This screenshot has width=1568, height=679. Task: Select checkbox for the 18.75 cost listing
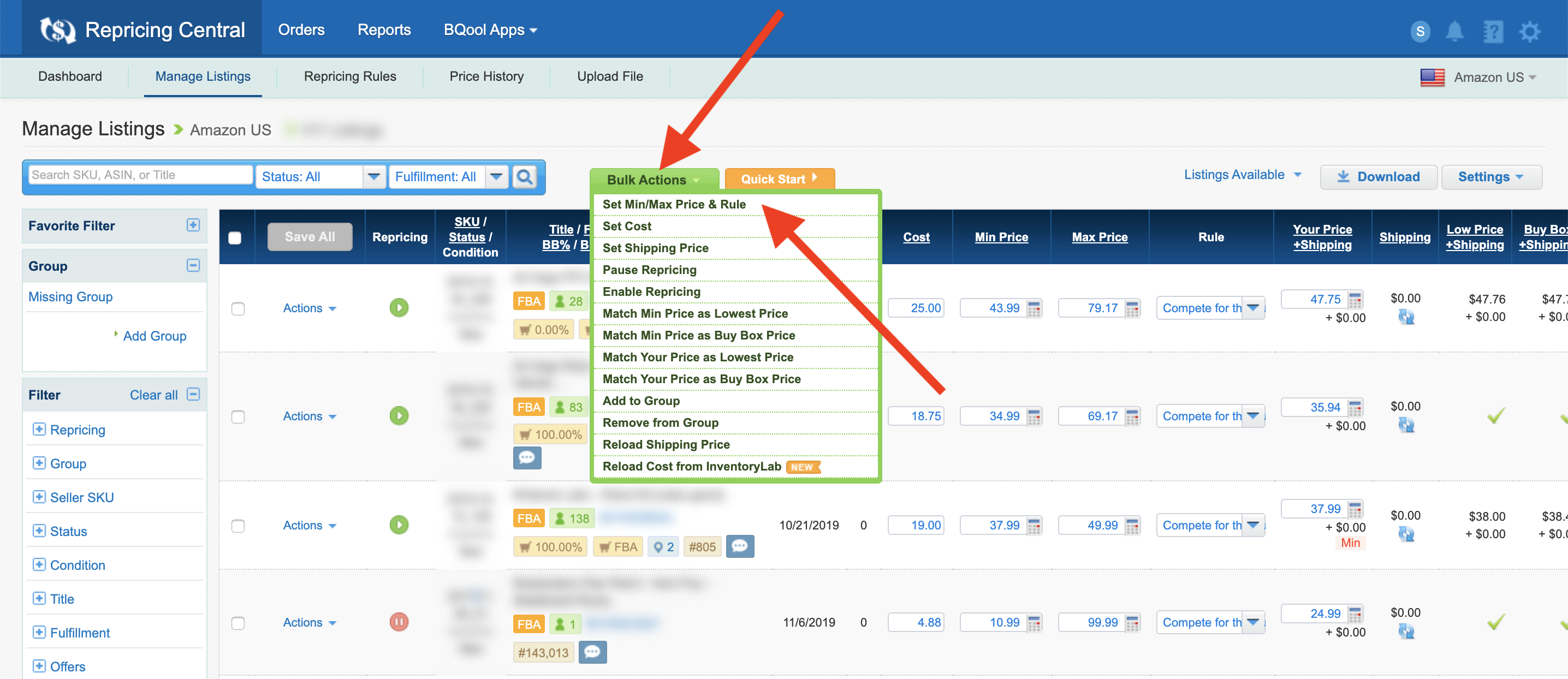tap(238, 417)
